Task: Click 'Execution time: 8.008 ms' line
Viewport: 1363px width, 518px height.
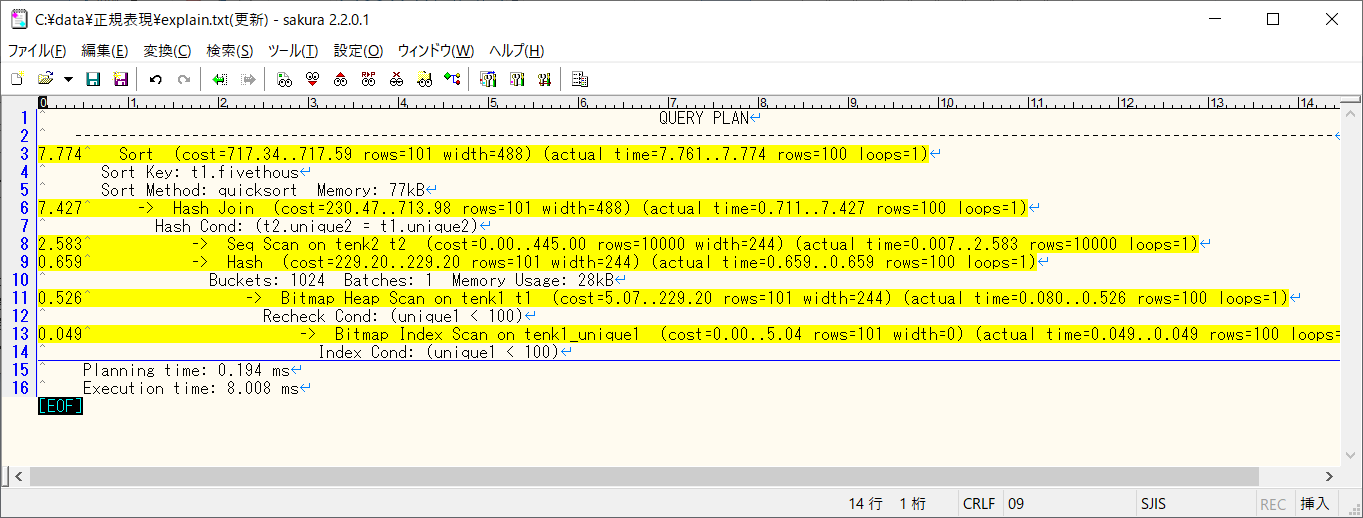Action: (191, 388)
